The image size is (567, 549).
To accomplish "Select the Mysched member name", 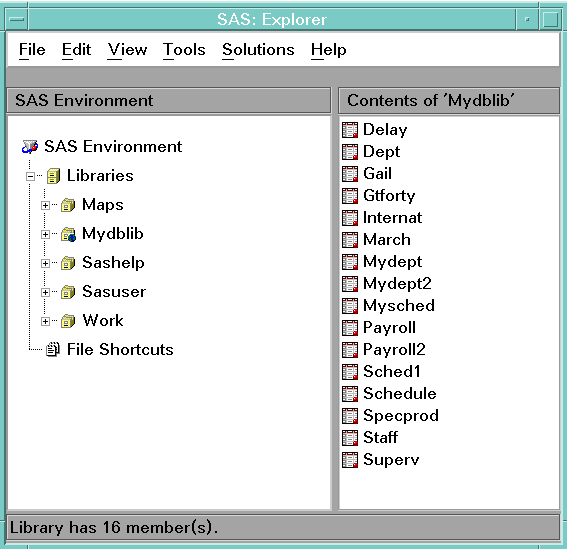I will click(399, 306).
